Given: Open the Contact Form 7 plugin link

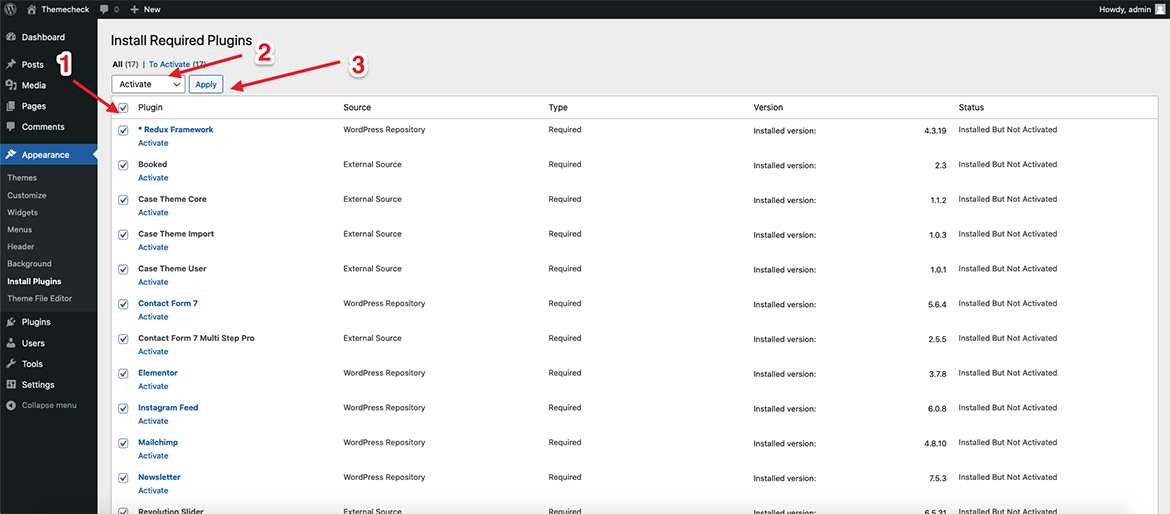Looking at the screenshot, I should (168, 304).
